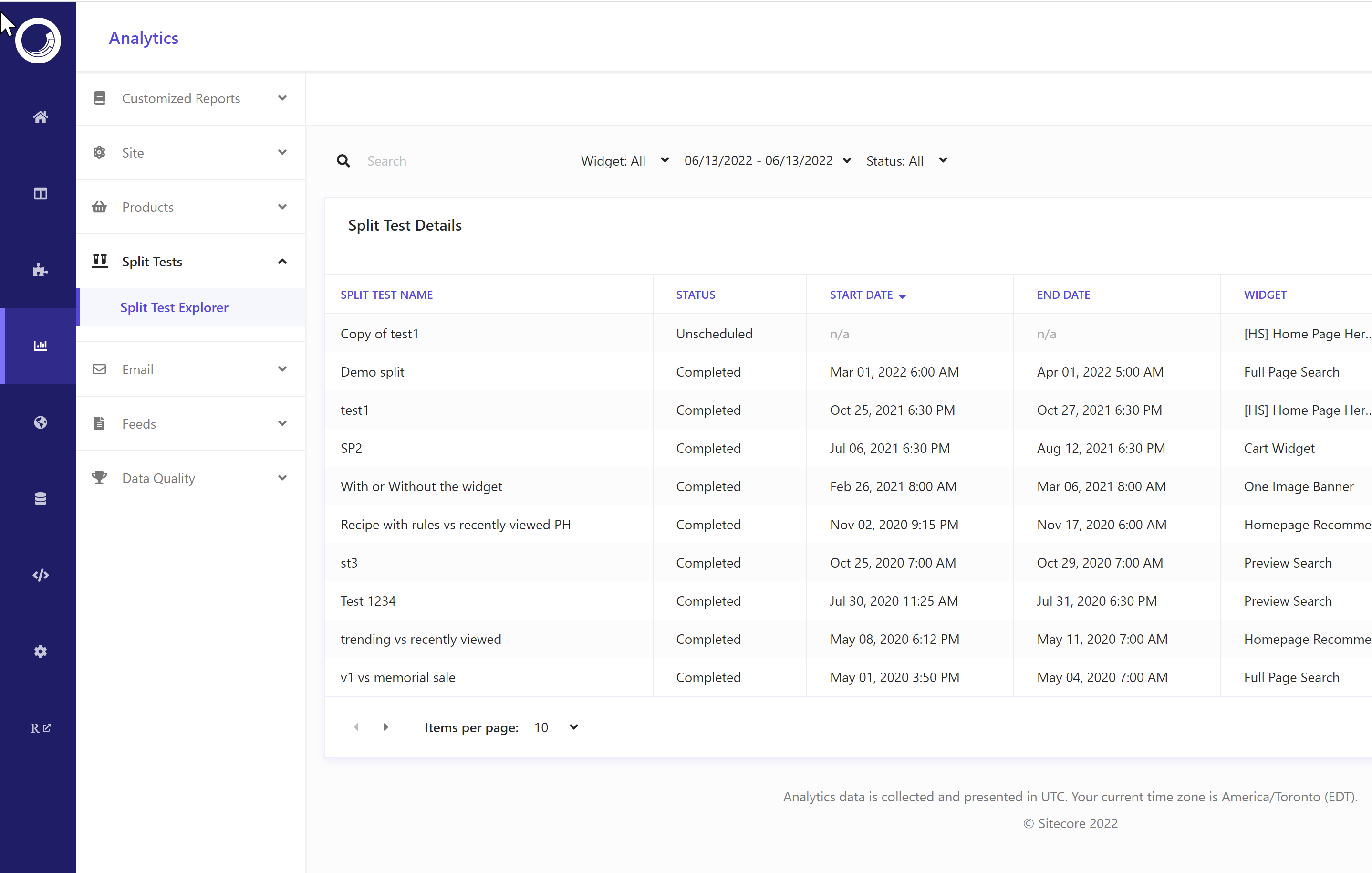
Task: Expand the Feeds section chevron
Action: click(282, 423)
